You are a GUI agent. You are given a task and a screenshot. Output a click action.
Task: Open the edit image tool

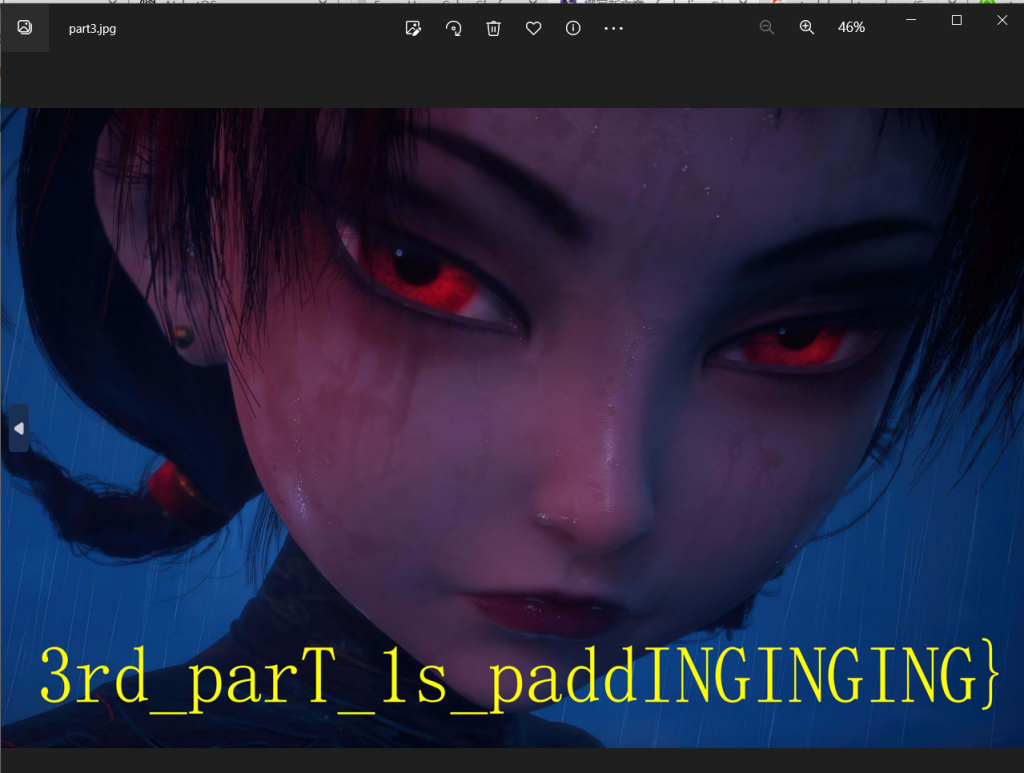pyautogui.click(x=413, y=28)
